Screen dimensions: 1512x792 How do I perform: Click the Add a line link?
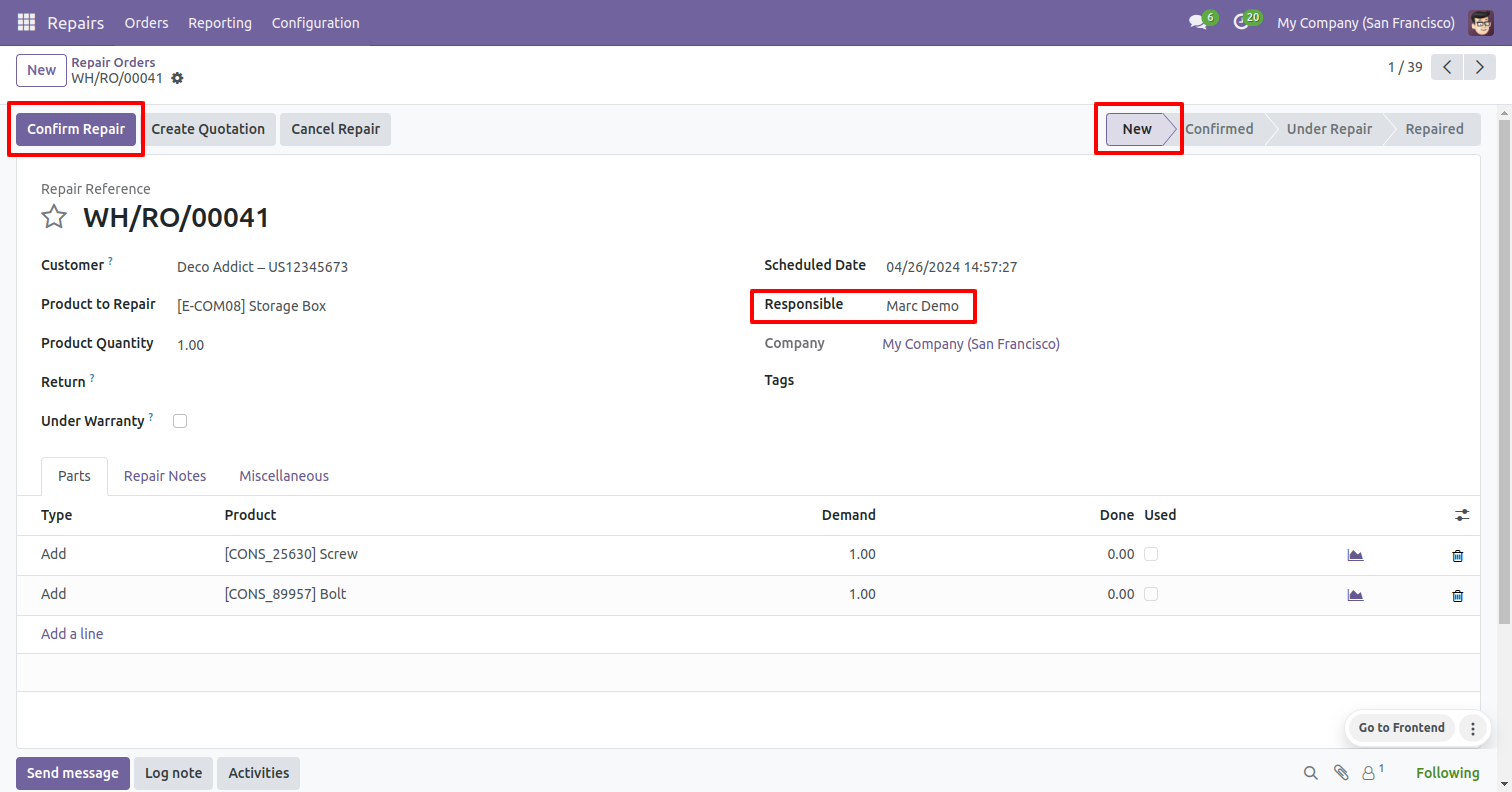(72, 634)
